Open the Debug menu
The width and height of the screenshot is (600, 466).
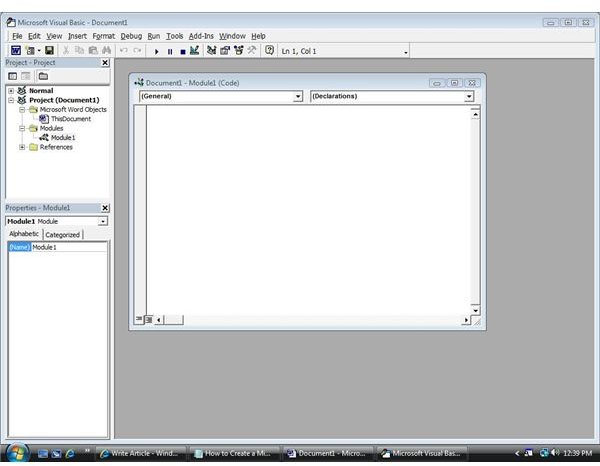[x=131, y=36]
